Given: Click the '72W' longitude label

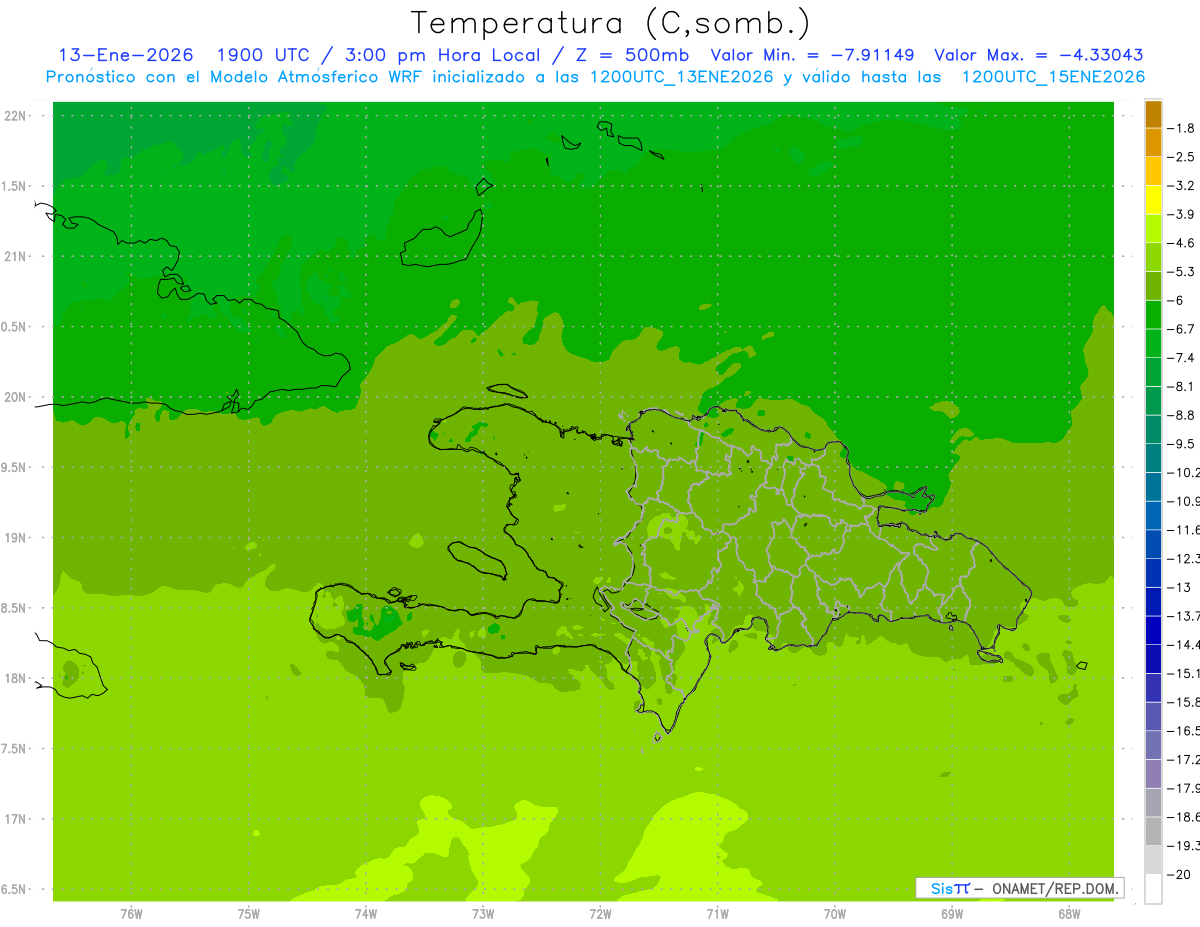Looking at the screenshot, I should (x=600, y=913).
